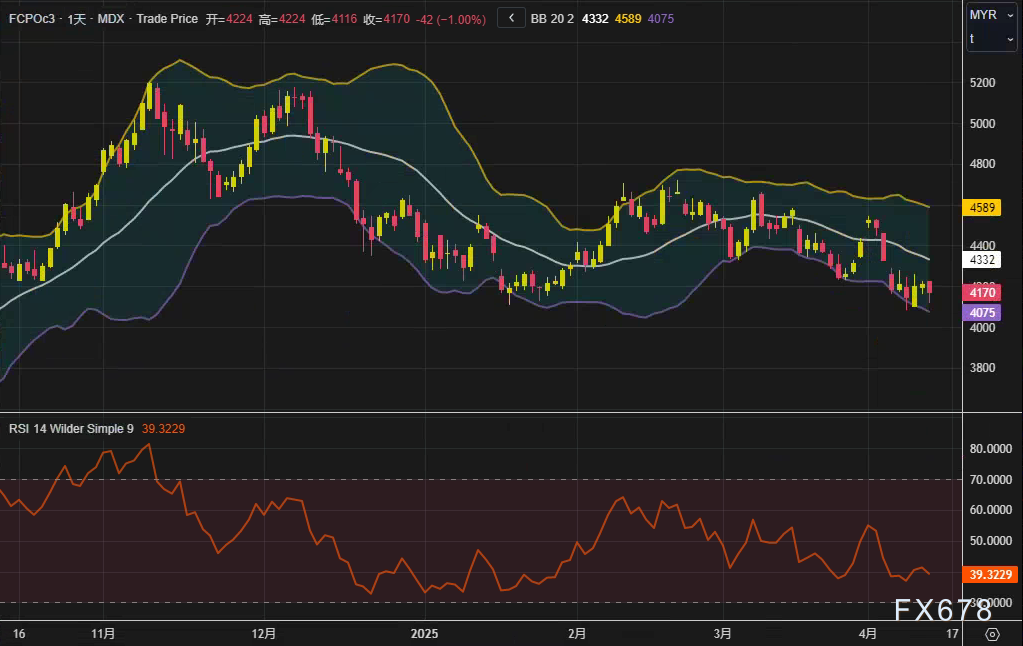The image size is (1023, 646).
Task: Collapse the legend with the left chevron
Action: tap(511, 18)
